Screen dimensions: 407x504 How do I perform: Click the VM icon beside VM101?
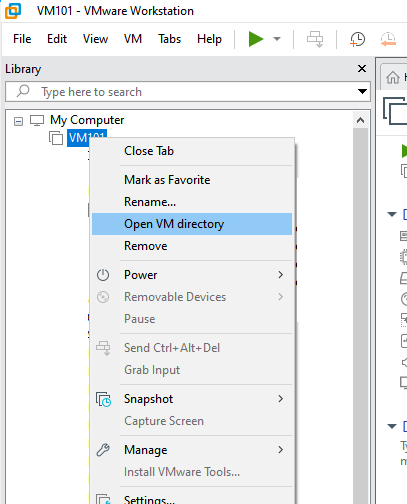(x=56, y=138)
